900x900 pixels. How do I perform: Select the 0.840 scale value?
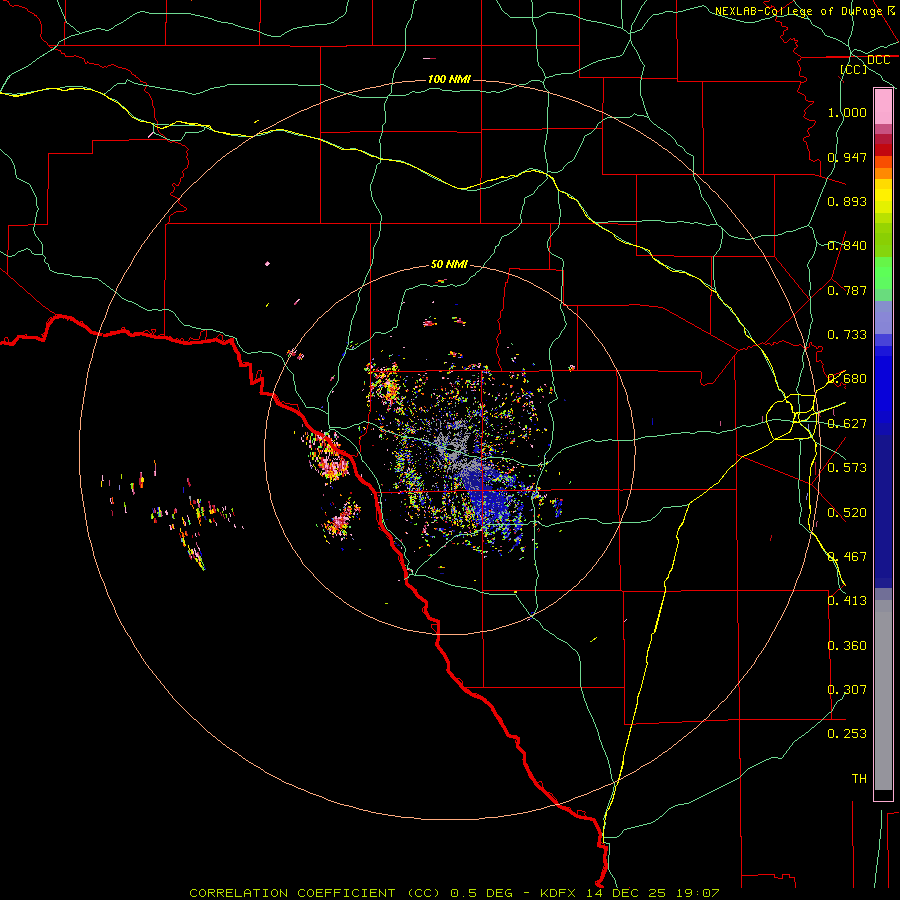[x=847, y=246]
